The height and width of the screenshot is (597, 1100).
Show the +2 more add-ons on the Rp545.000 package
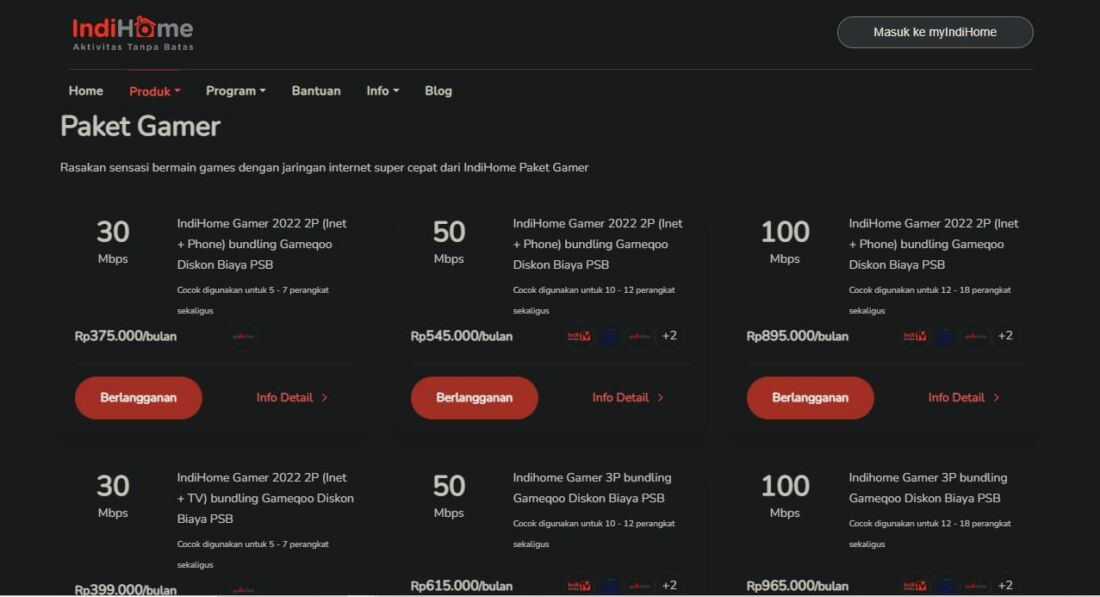click(669, 336)
